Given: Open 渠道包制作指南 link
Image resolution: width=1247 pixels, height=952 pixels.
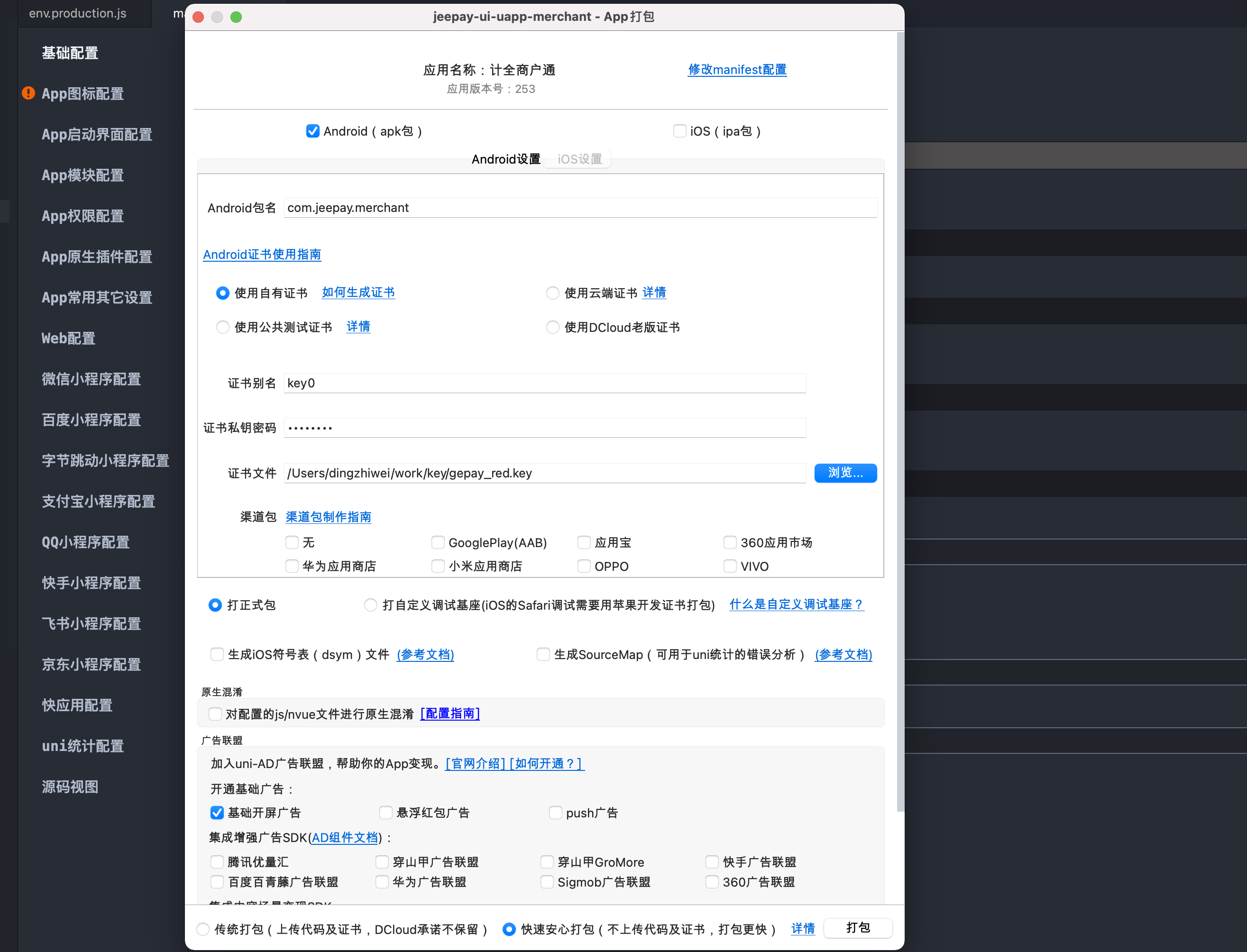Looking at the screenshot, I should point(328,517).
